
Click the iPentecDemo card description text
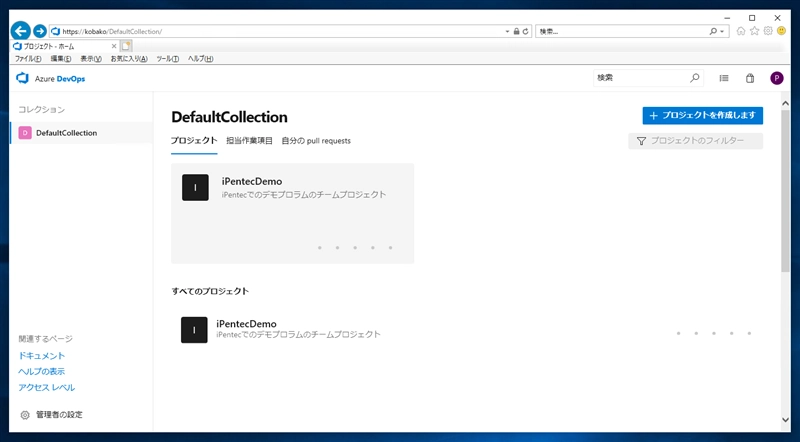click(x=304, y=194)
